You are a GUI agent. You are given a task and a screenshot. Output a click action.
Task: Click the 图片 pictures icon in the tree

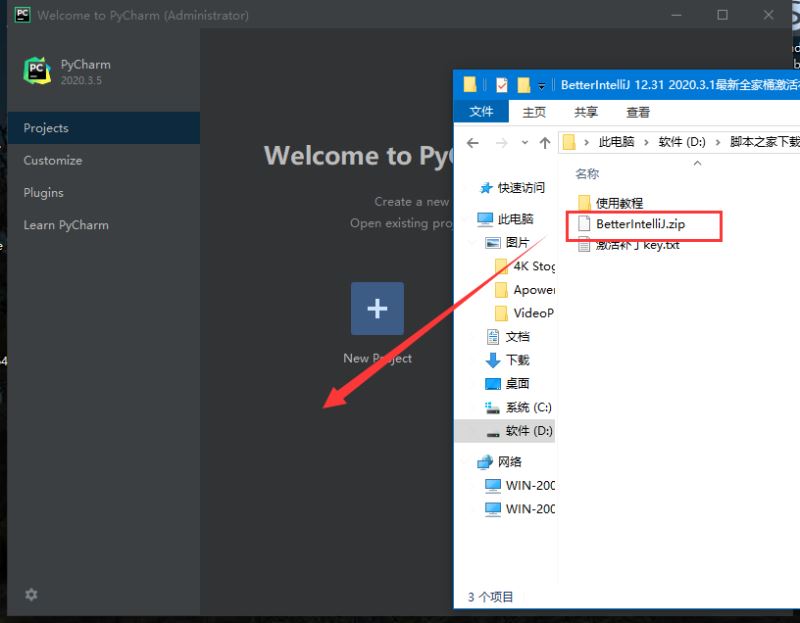click(x=492, y=243)
